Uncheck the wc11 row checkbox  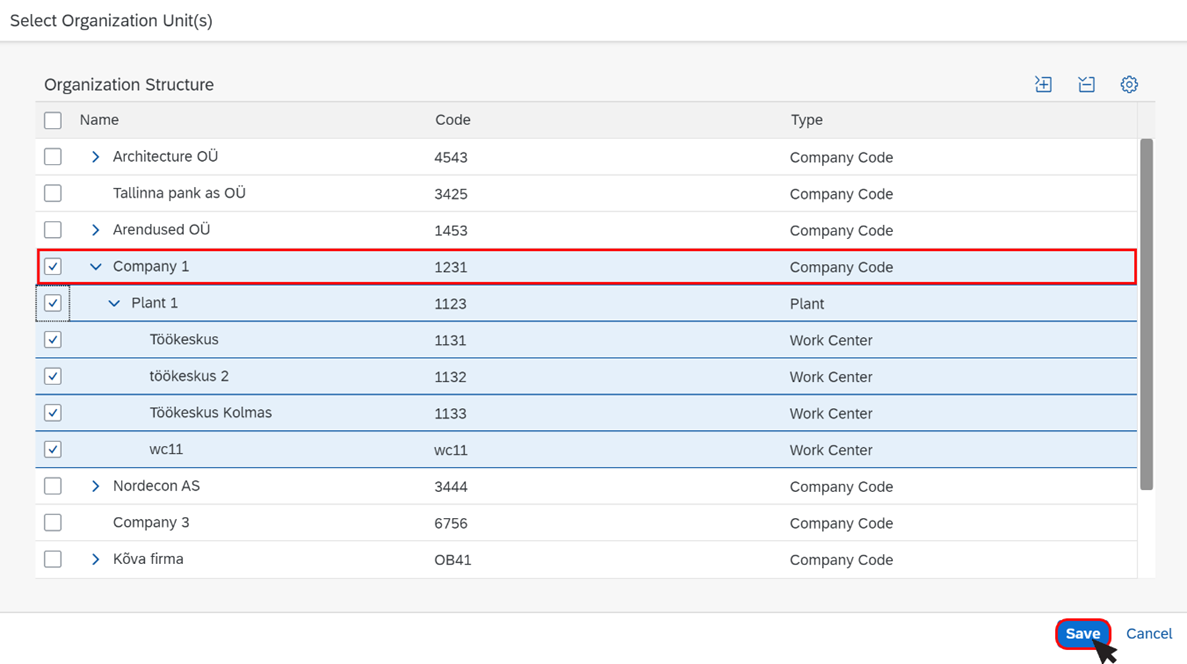tap(53, 449)
